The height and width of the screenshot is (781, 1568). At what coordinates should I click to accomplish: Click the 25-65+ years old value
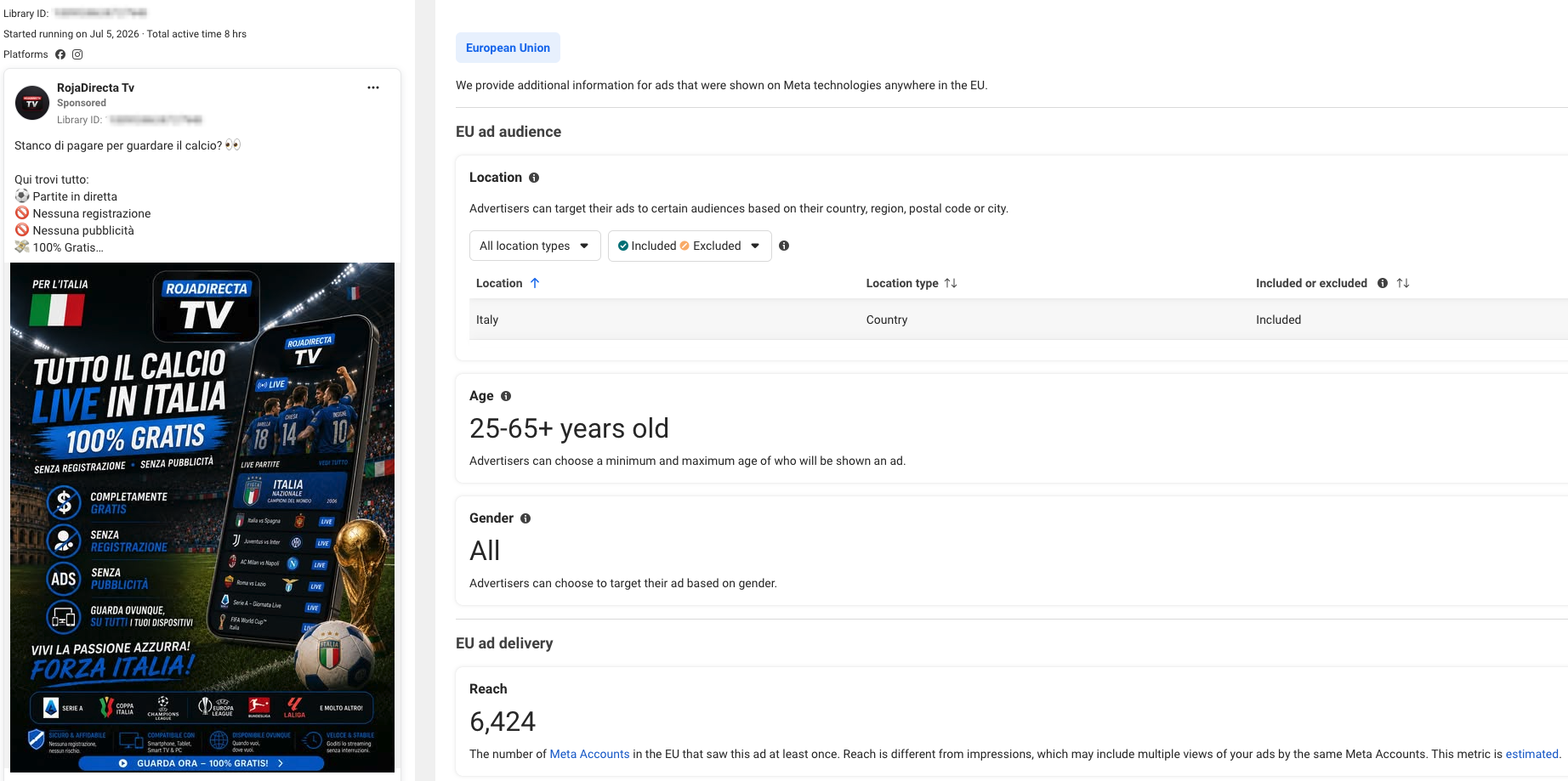569,428
